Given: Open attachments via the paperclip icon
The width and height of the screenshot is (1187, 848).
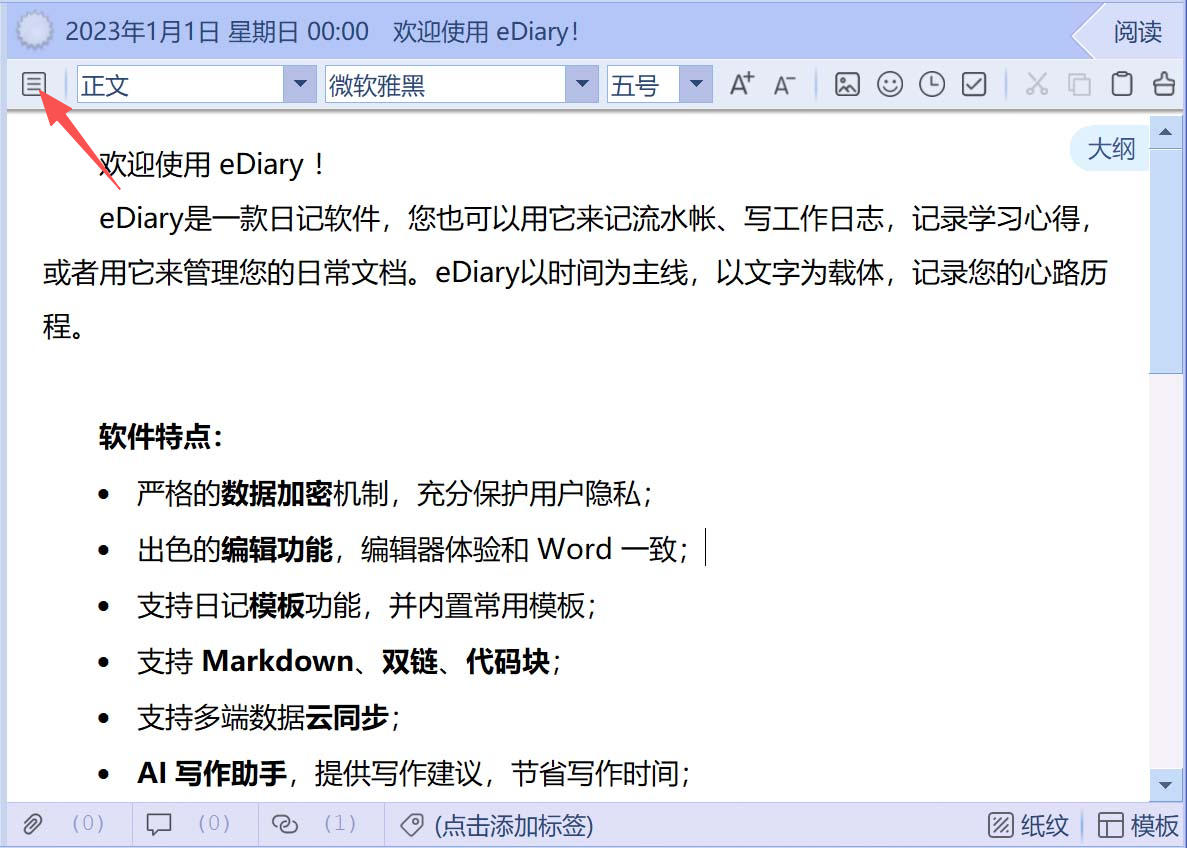Looking at the screenshot, I should pos(33,824).
